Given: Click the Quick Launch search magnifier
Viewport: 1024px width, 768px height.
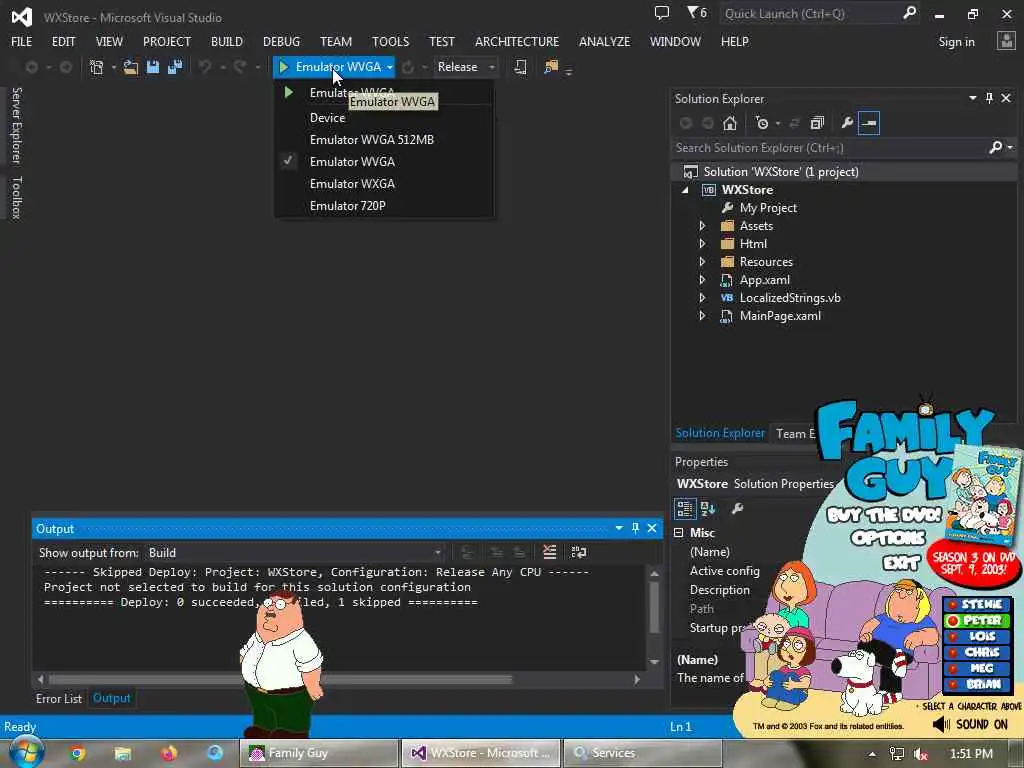Looking at the screenshot, I should (x=910, y=12).
